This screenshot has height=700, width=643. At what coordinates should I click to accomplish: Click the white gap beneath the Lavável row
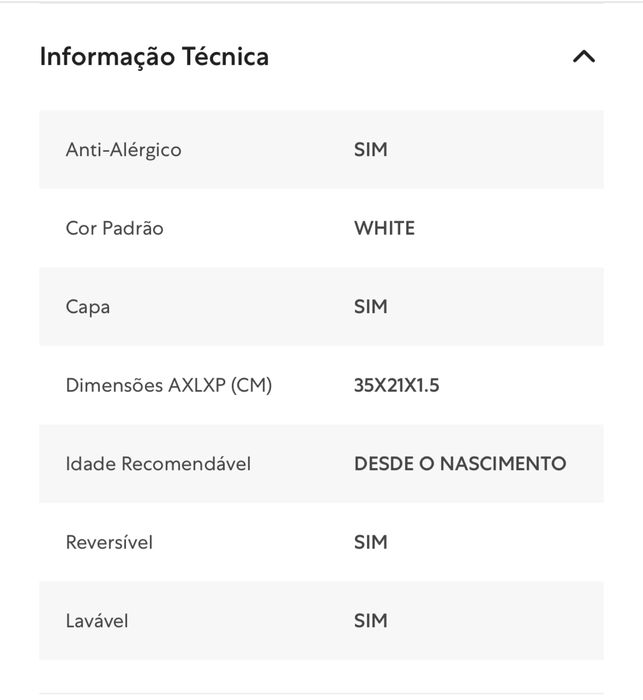tap(321, 676)
